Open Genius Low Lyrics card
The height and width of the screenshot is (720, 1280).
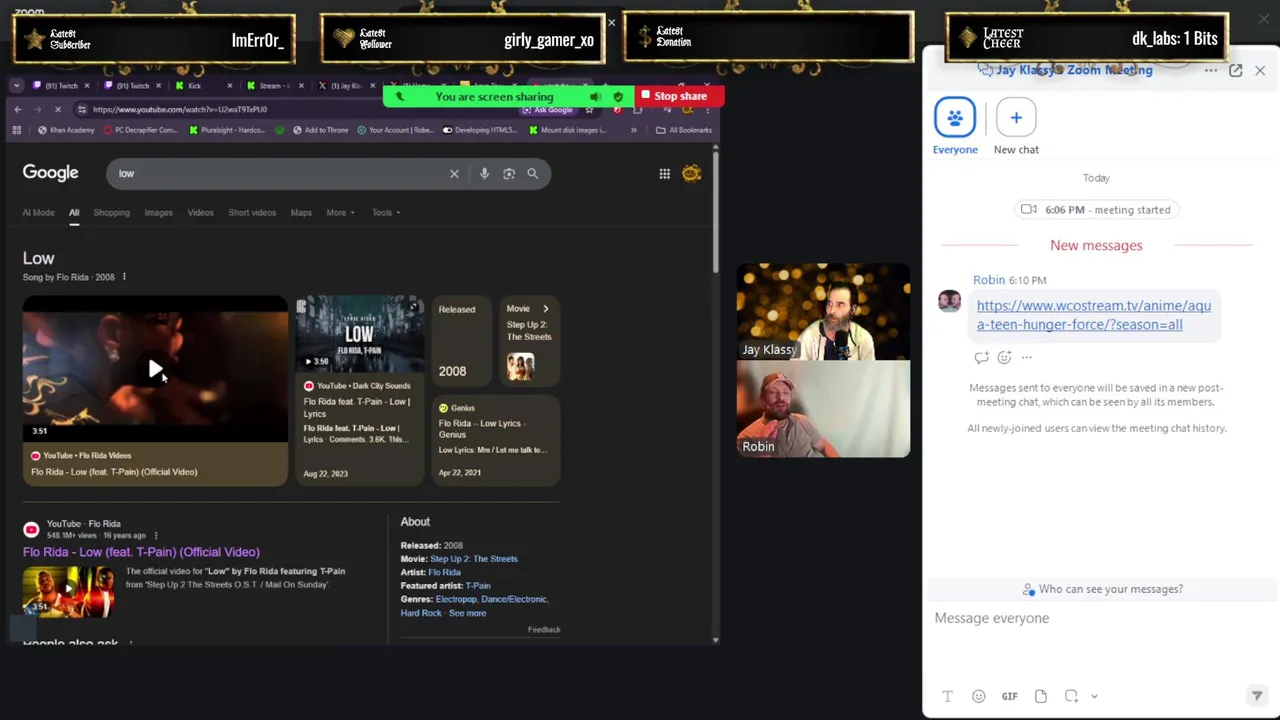[x=495, y=440]
